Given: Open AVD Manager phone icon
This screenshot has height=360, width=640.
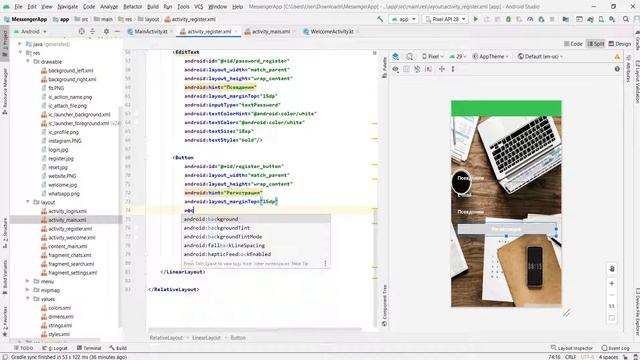Looking at the screenshot, I should click(x=601, y=19).
